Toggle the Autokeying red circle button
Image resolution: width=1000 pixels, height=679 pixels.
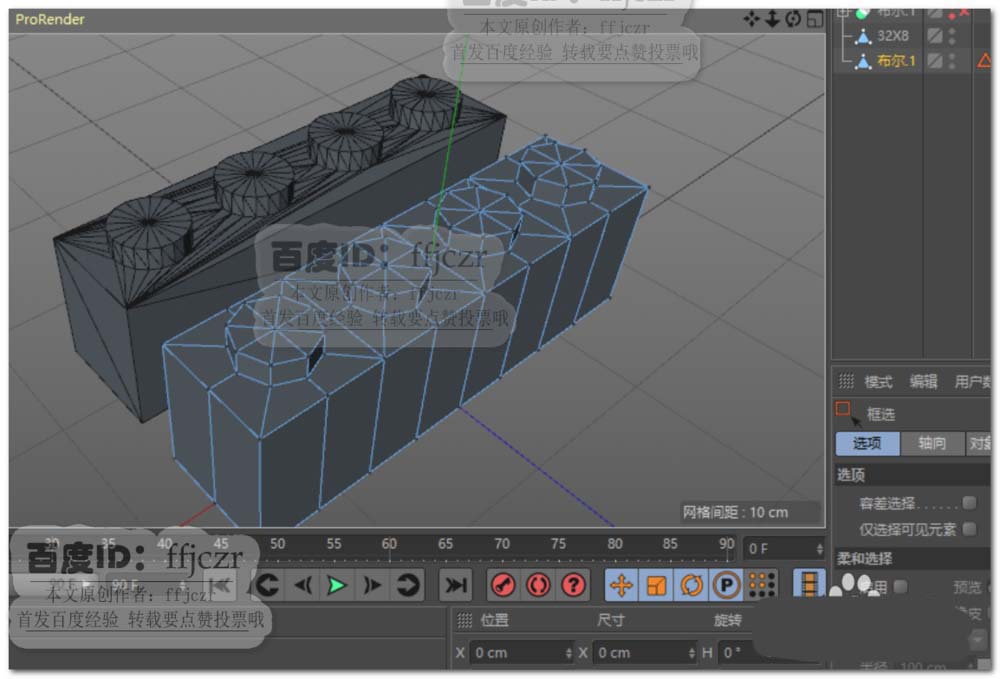(538, 585)
